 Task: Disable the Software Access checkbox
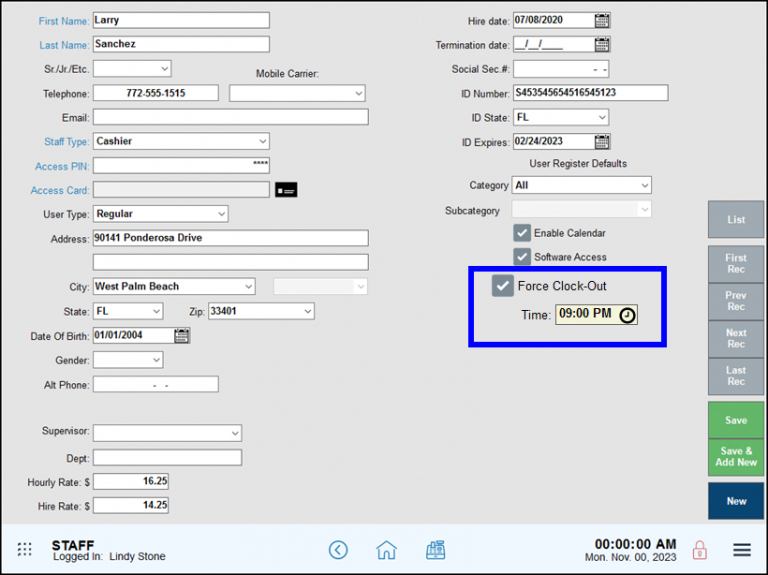522,257
